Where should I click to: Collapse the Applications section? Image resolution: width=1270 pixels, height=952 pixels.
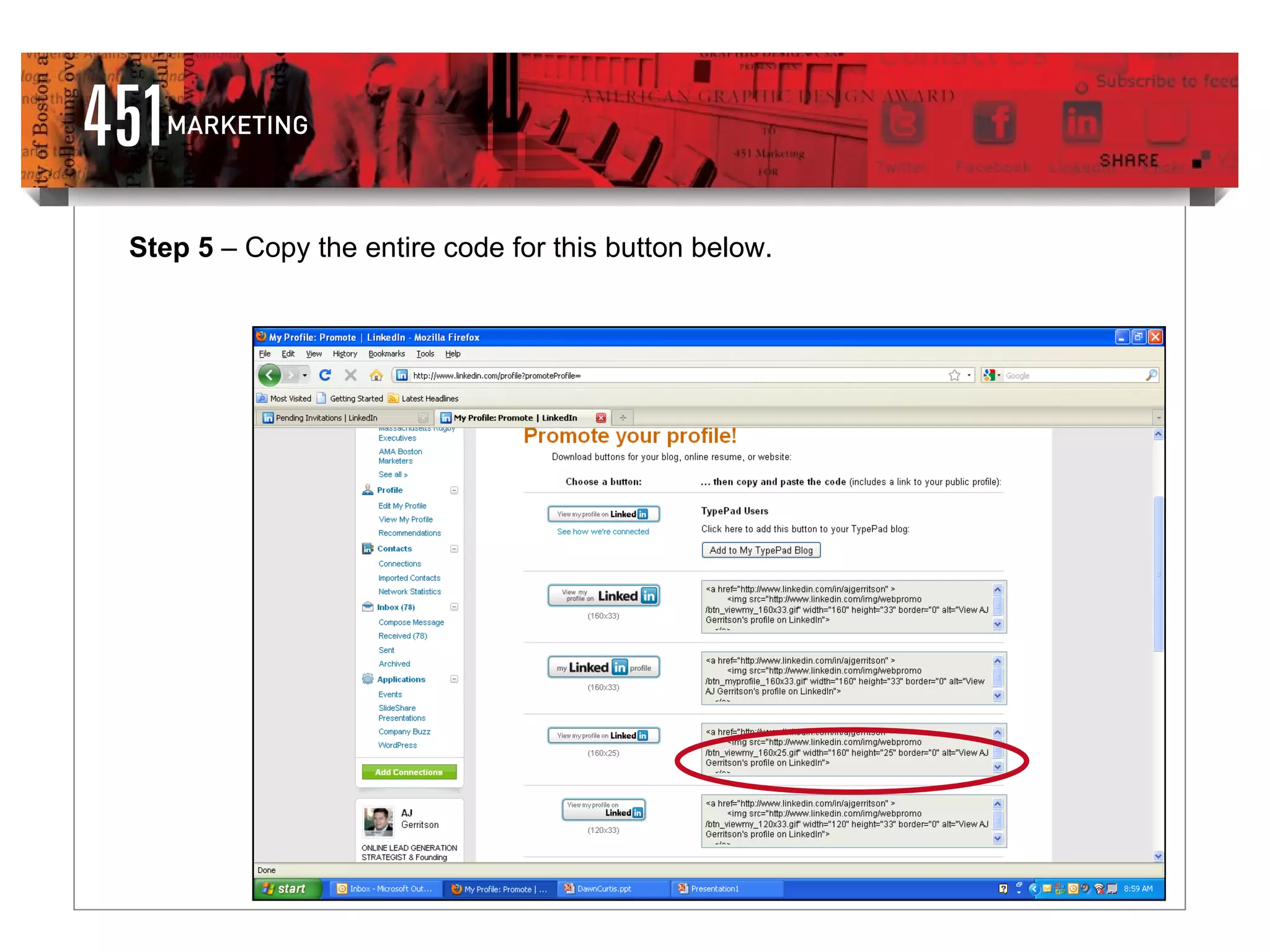[x=454, y=679]
